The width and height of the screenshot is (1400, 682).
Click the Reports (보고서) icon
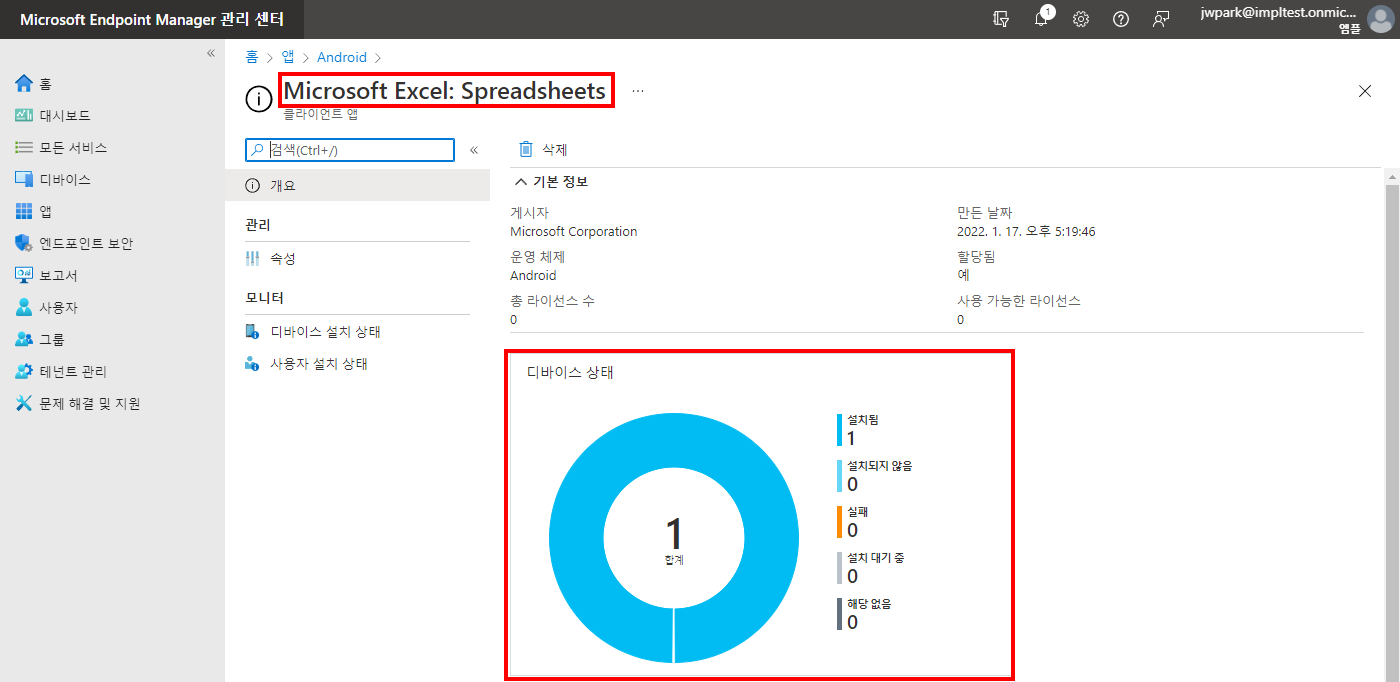coord(24,275)
